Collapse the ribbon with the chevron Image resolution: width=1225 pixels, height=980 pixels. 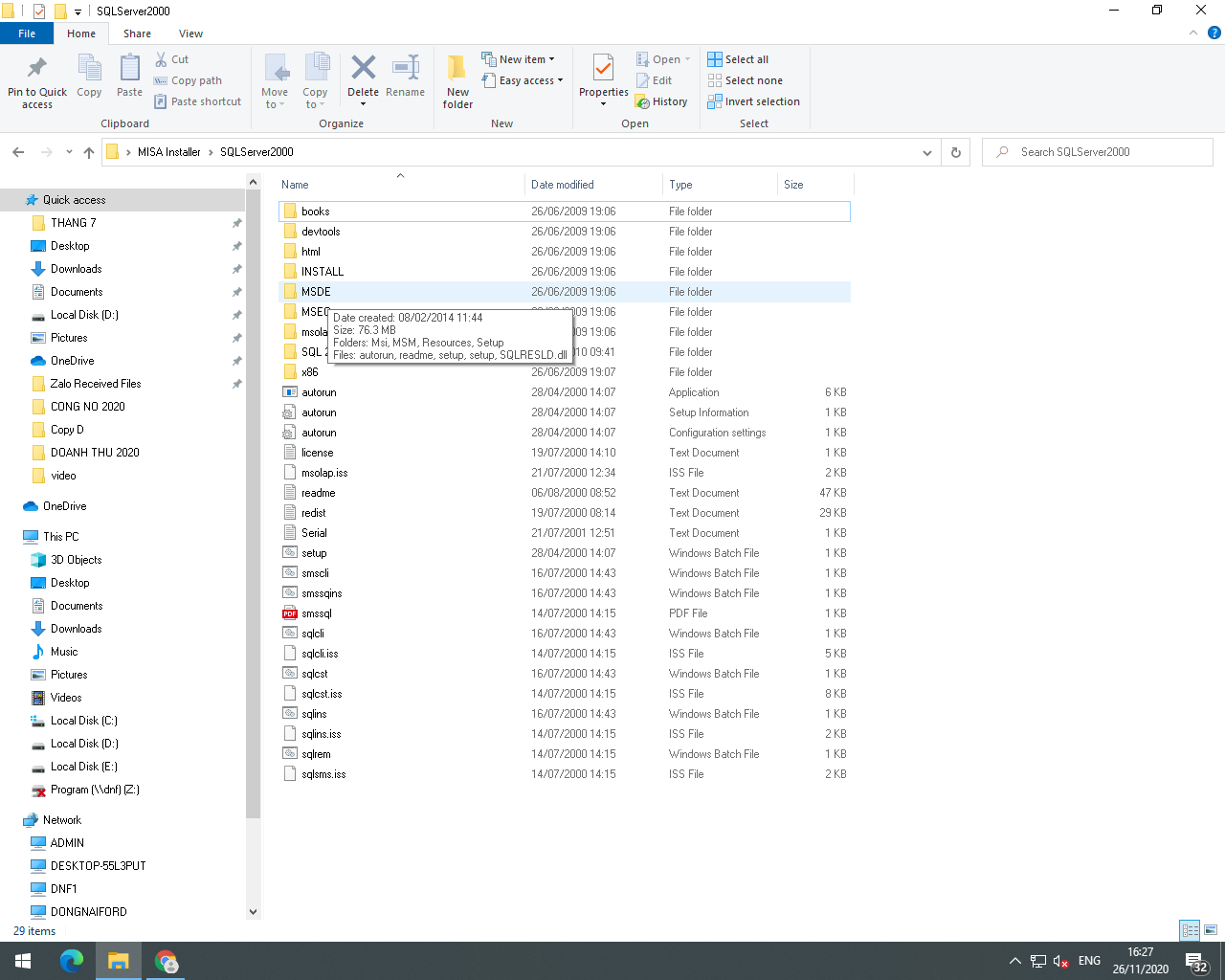(1192, 33)
